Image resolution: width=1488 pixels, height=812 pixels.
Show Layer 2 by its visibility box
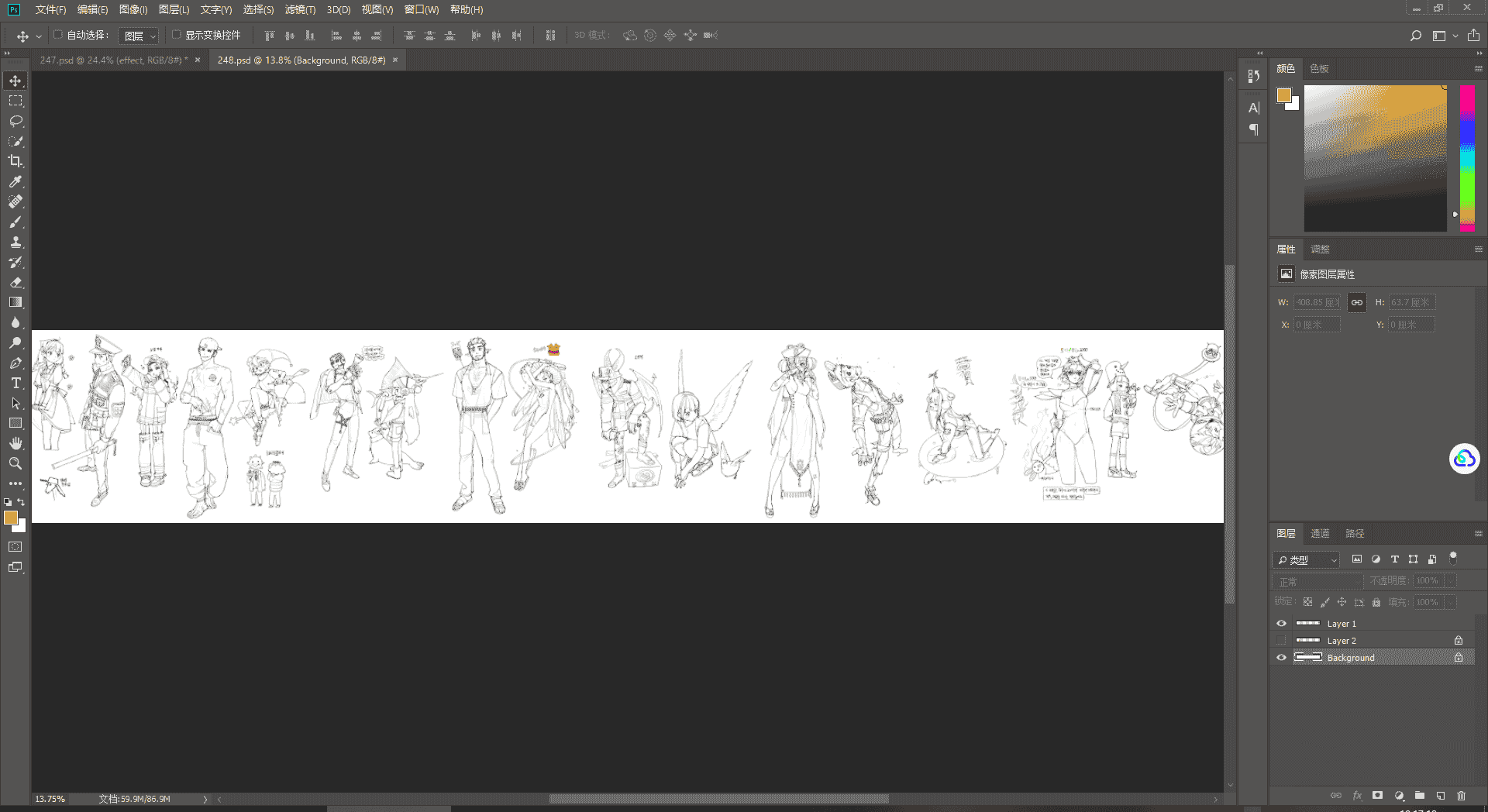click(1281, 641)
